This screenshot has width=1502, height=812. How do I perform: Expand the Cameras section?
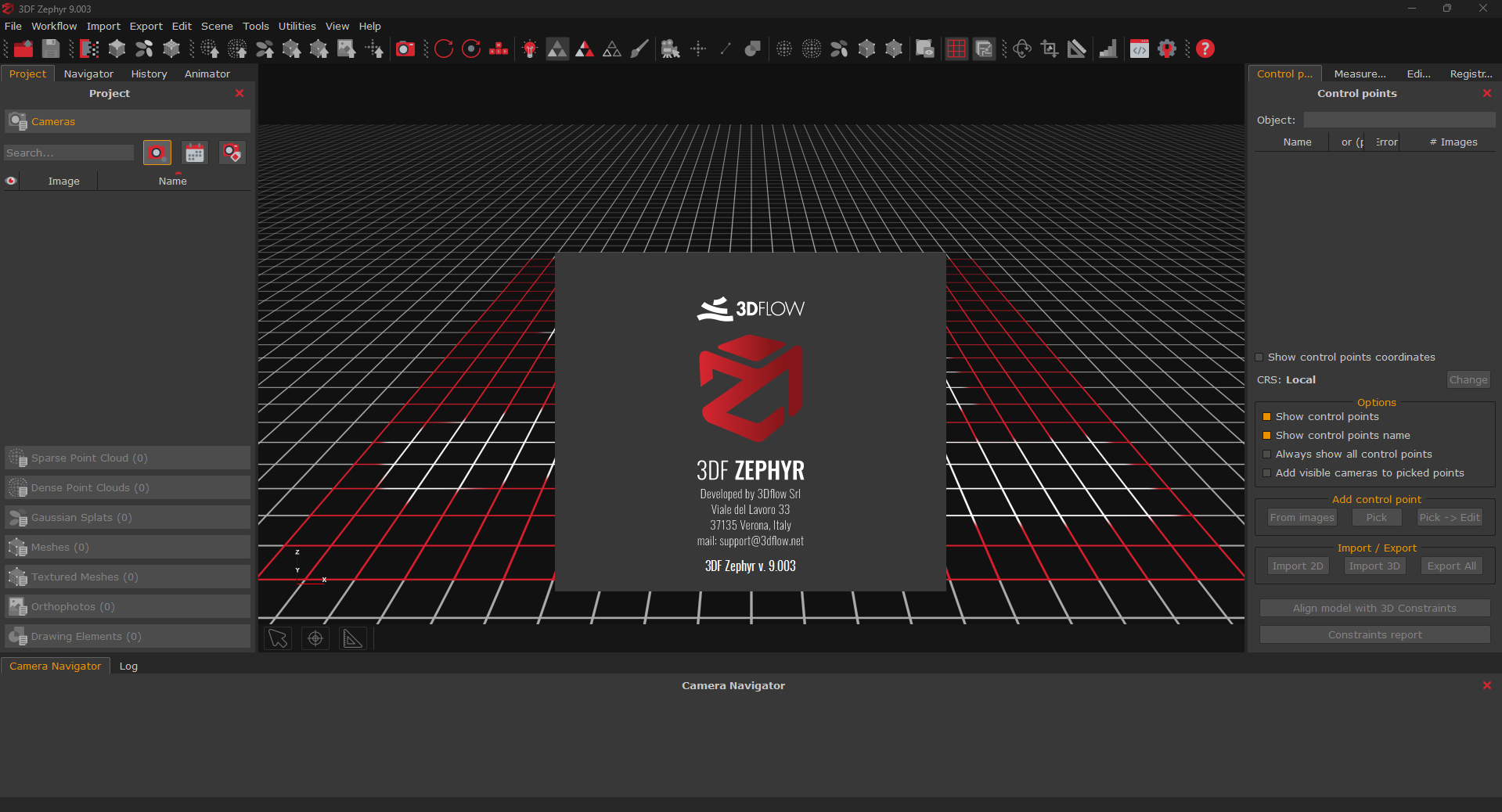[128, 121]
